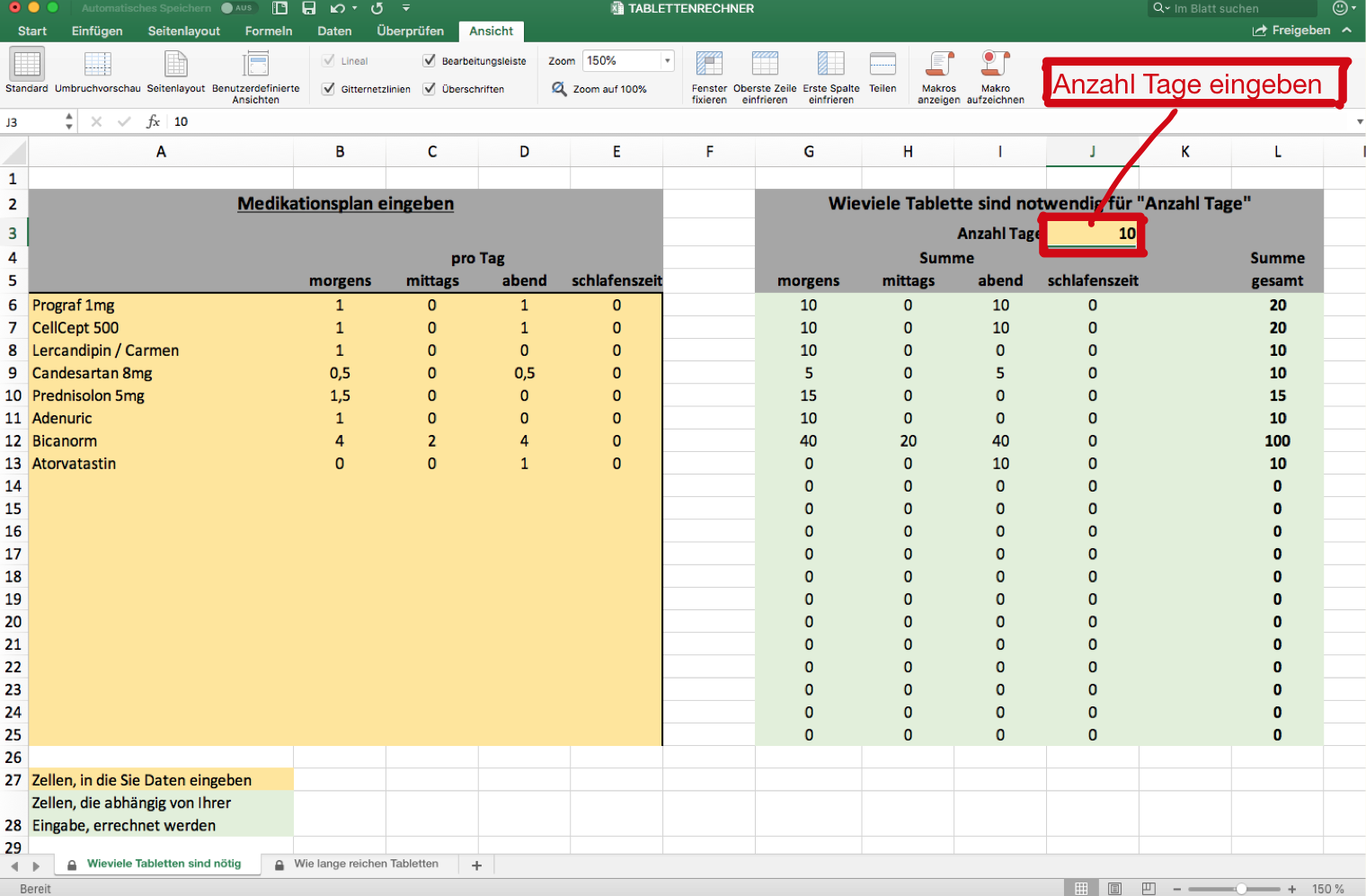Switch to Seitenlayout view icon

coord(176,64)
